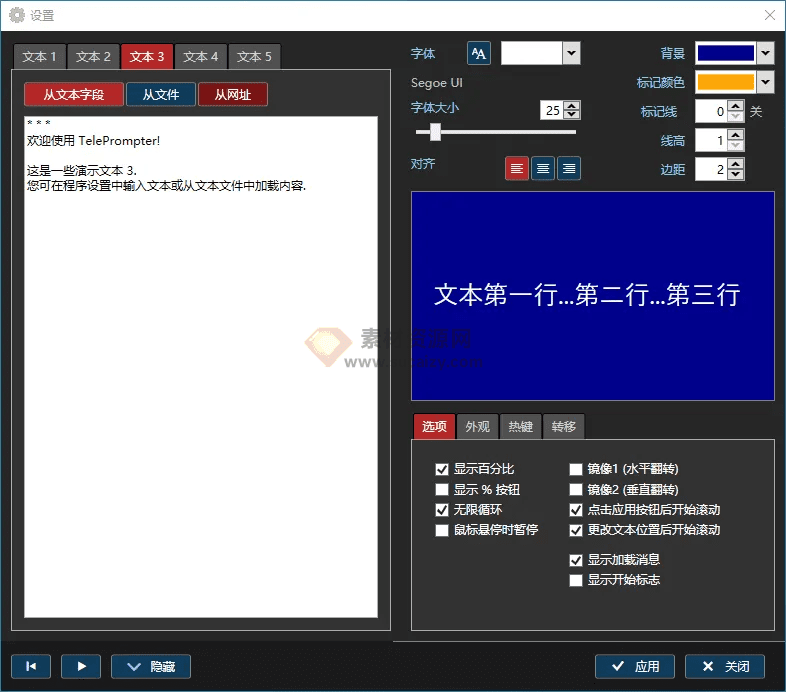Switch to the 文本 4 tab

201,57
